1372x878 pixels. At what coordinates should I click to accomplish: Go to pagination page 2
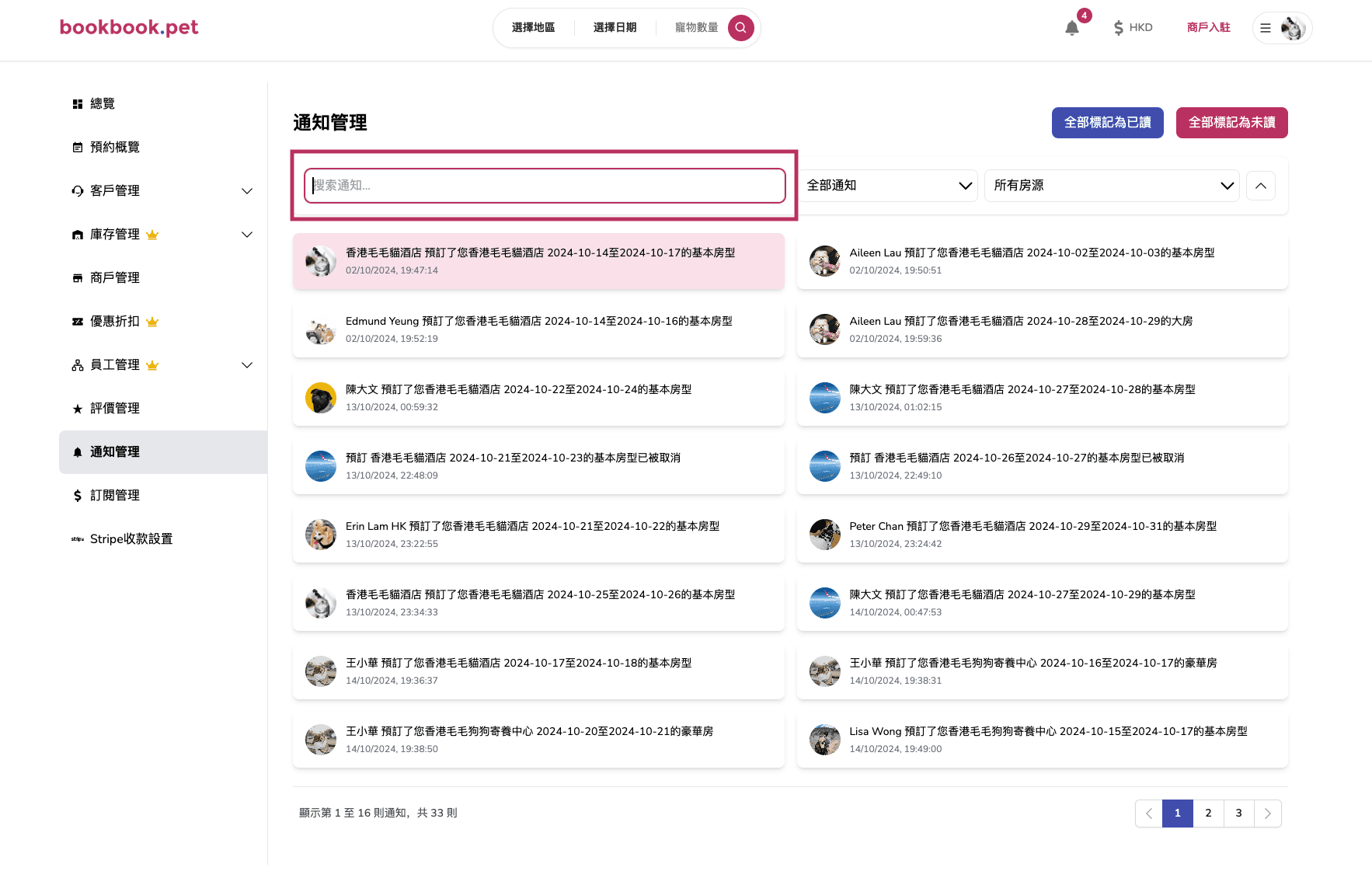pos(1208,814)
